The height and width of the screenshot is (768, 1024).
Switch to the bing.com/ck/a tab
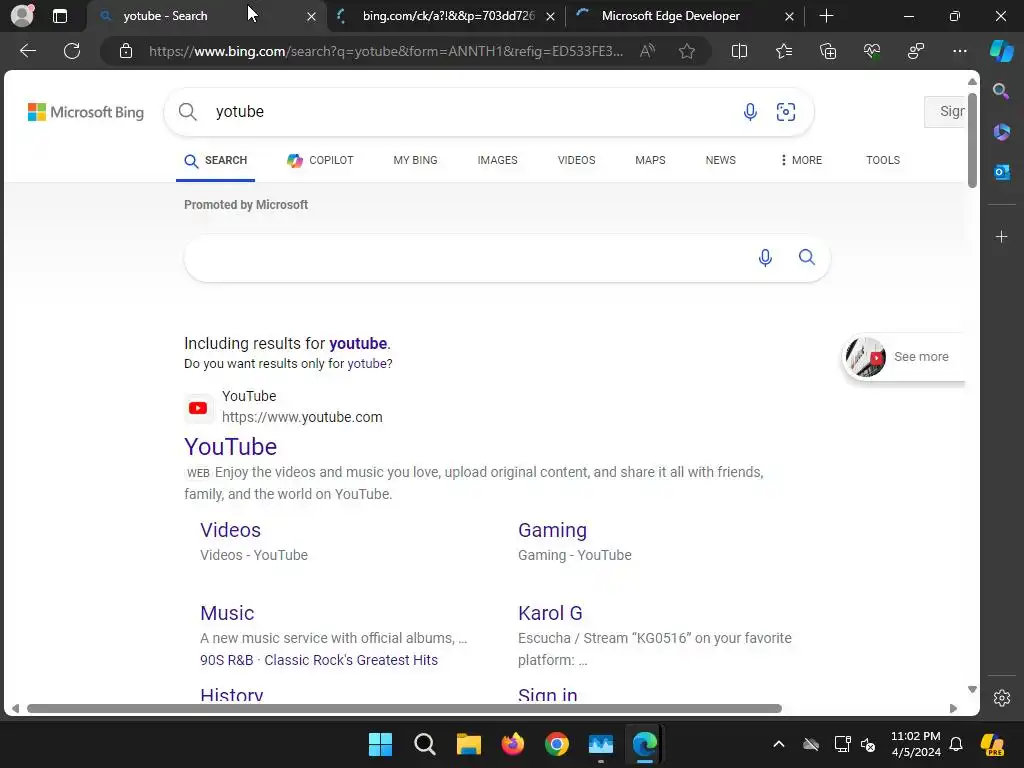[448, 16]
